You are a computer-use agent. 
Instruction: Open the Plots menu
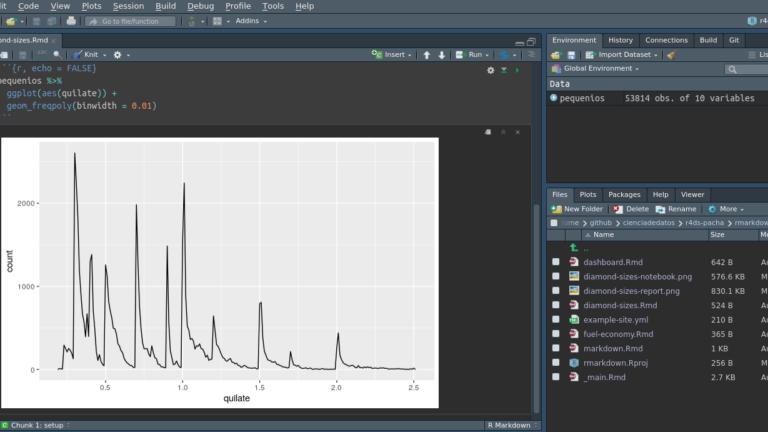click(x=91, y=6)
